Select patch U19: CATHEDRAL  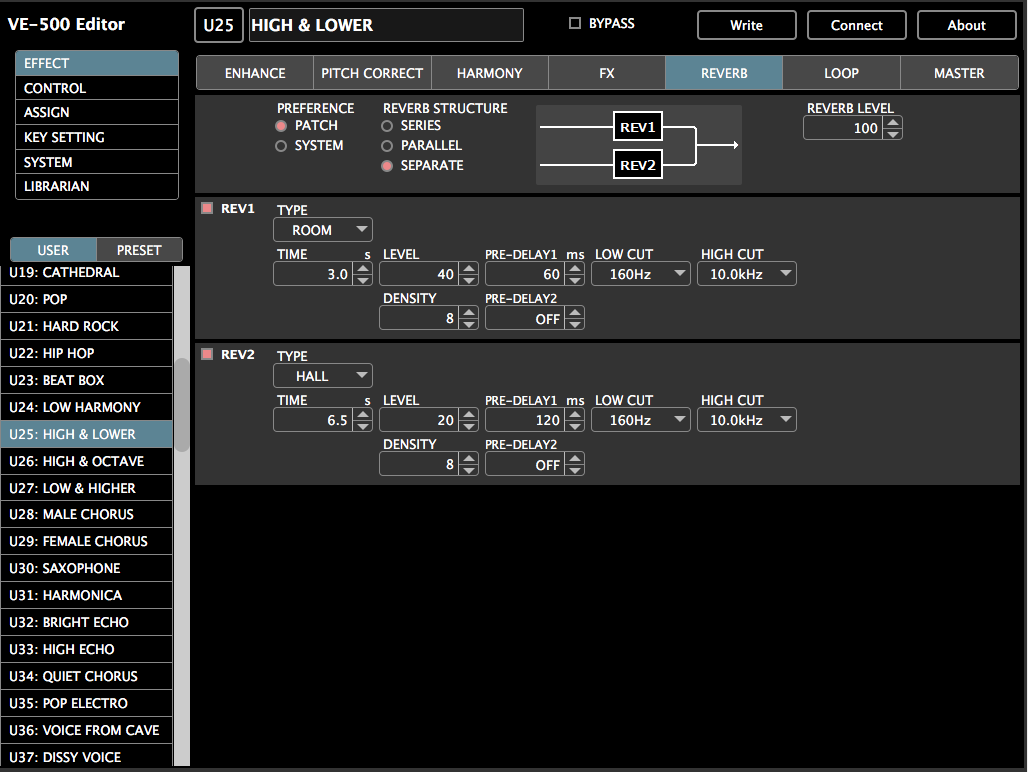coord(87,273)
